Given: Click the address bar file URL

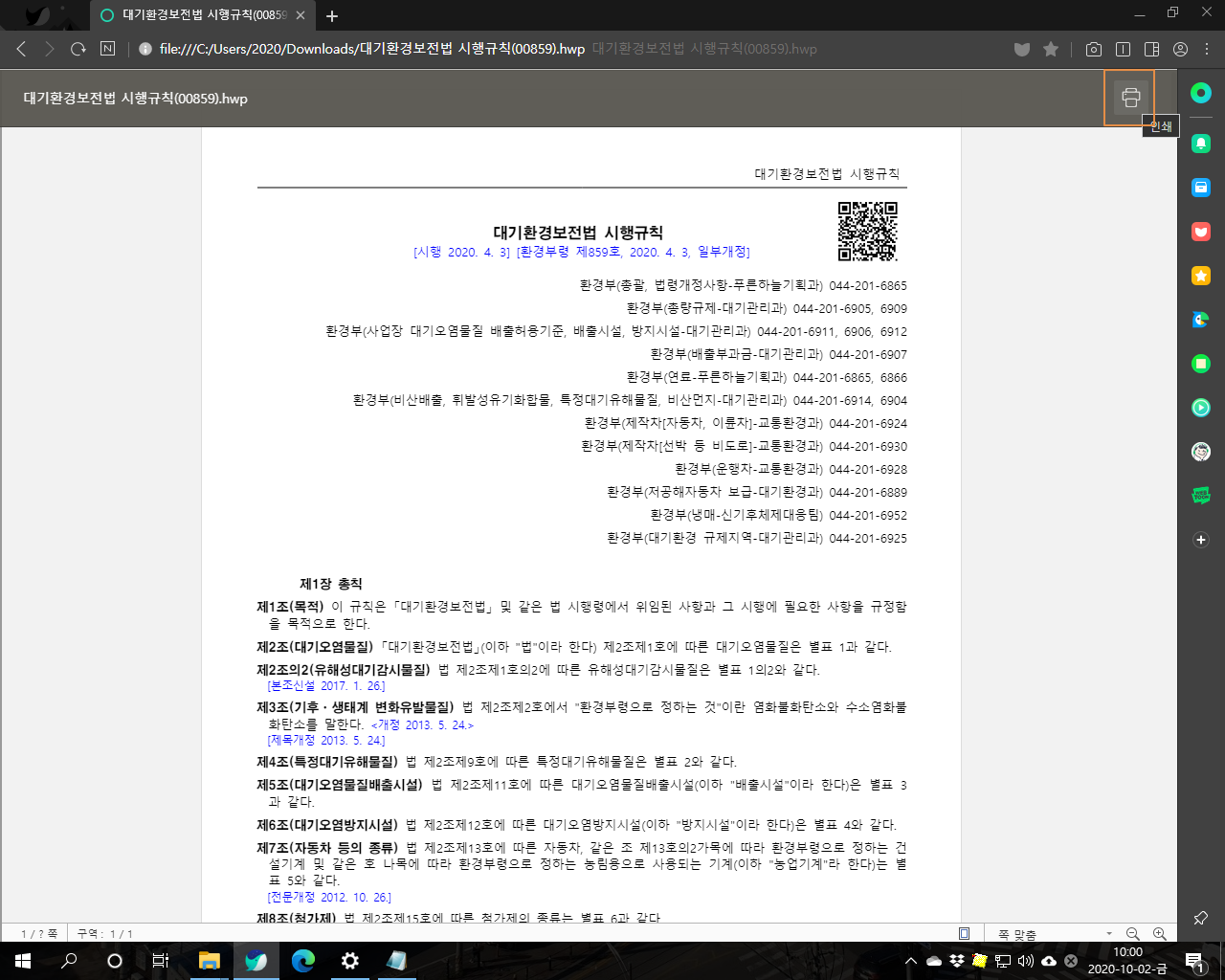Looking at the screenshot, I should [372, 49].
